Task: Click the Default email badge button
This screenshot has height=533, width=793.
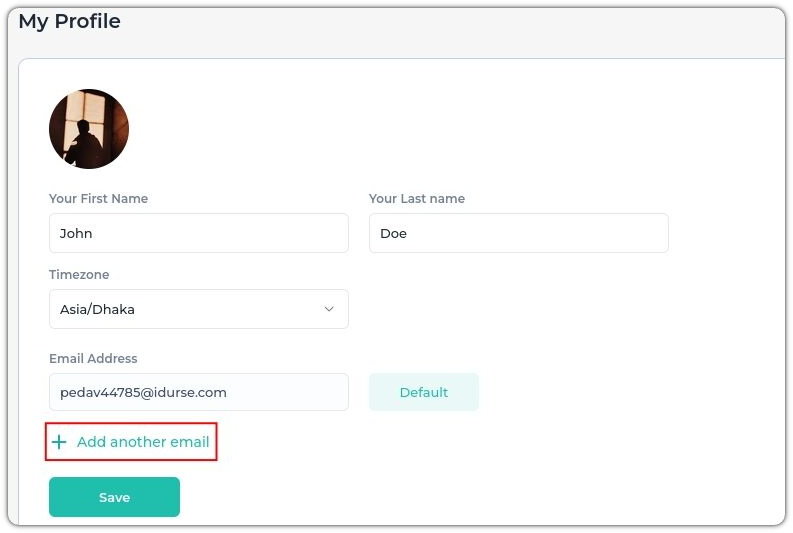Action: [x=424, y=392]
